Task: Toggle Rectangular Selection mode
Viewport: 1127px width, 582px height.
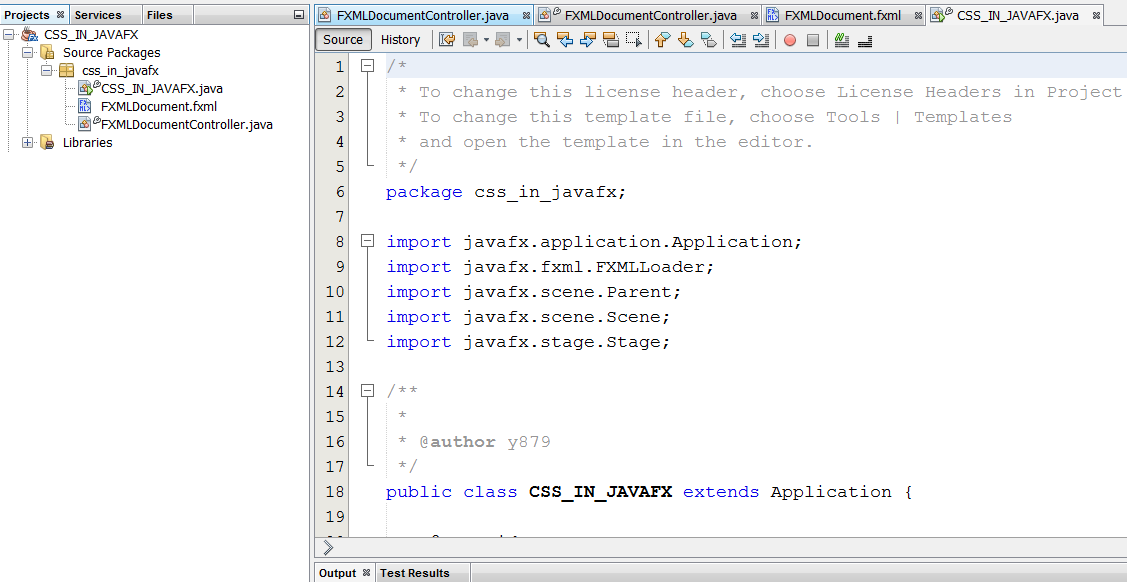Action: click(x=633, y=39)
